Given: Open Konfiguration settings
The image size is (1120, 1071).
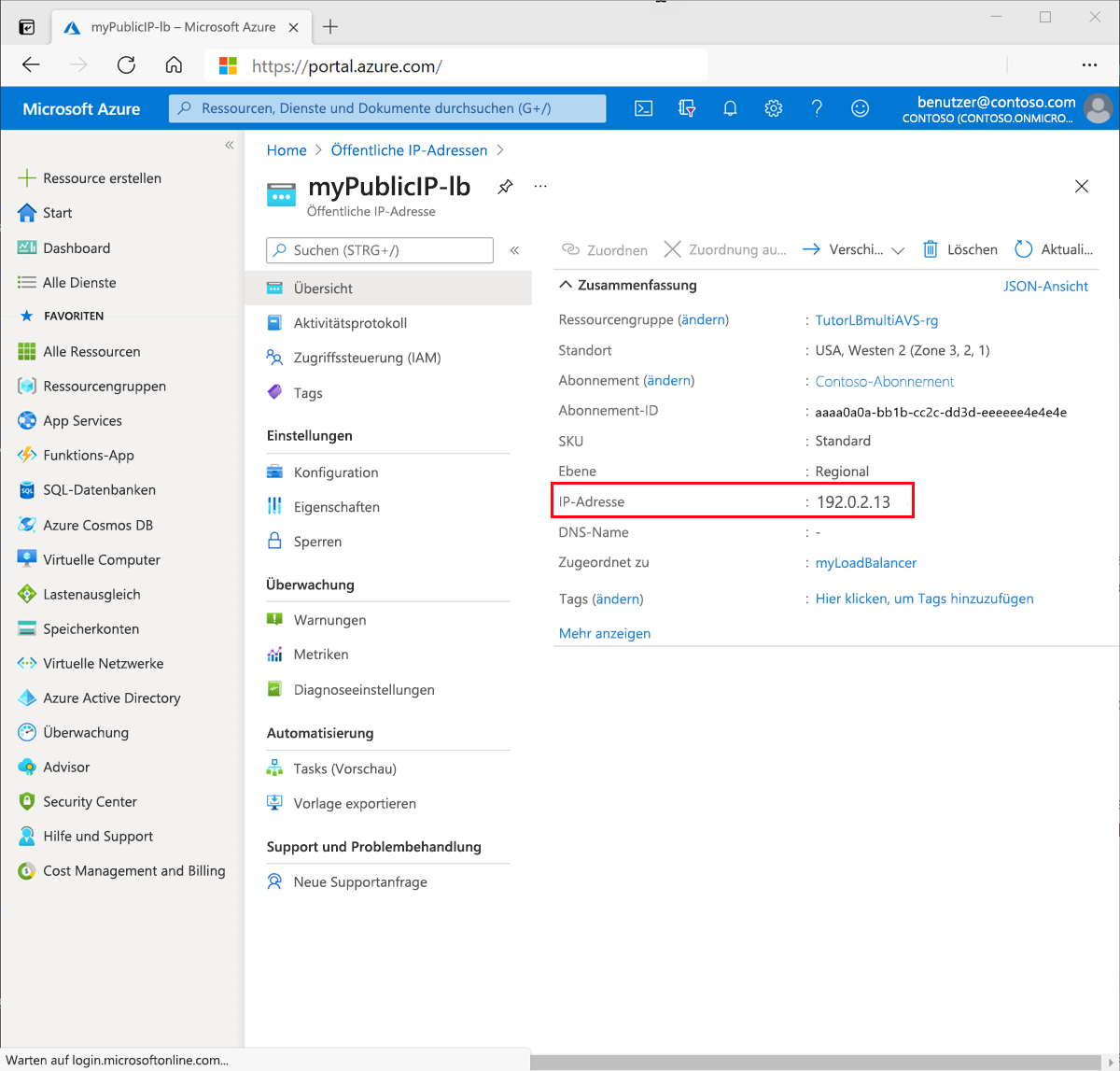Looking at the screenshot, I should coord(323,472).
